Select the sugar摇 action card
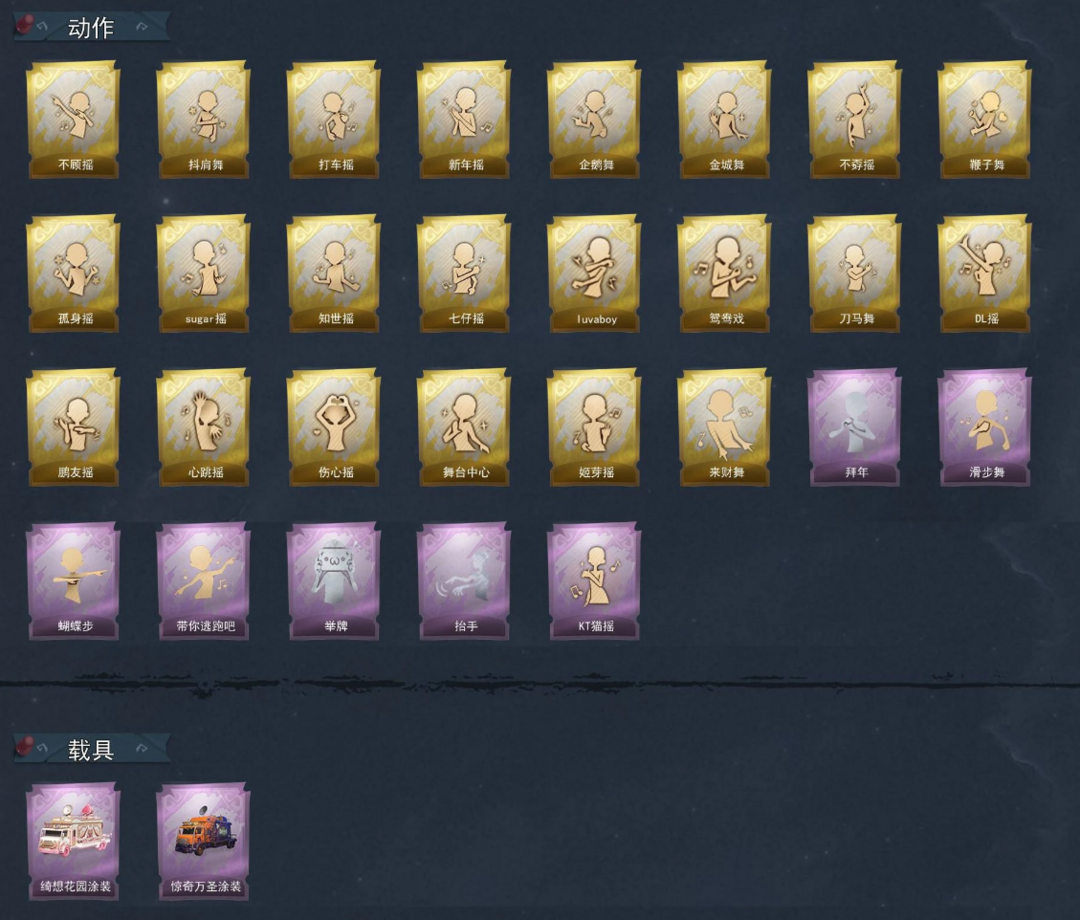Viewport: 1080px width, 920px height. (x=204, y=273)
